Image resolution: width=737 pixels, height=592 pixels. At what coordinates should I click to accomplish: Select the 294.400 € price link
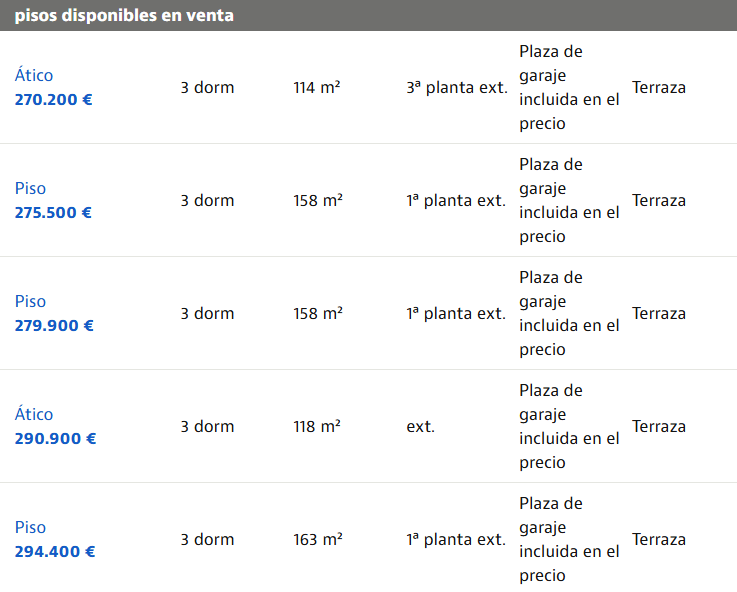pyautogui.click(x=55, y=552)
